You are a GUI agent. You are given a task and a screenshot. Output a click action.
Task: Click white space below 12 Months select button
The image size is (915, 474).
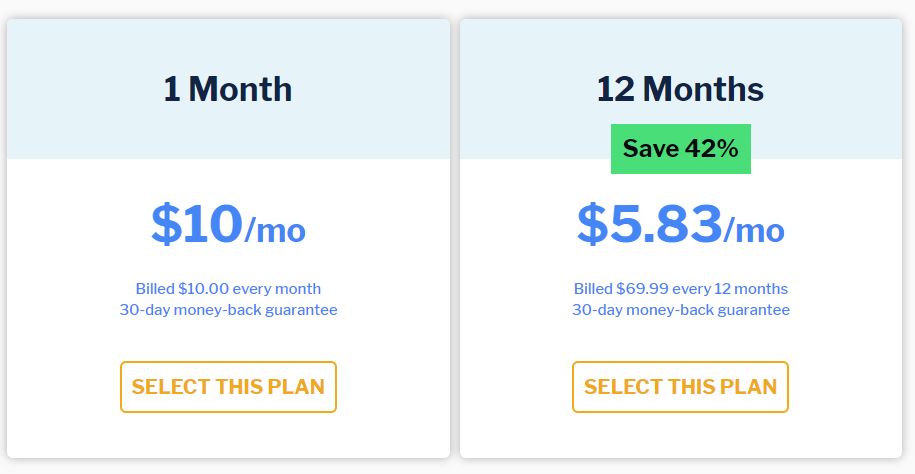[x=680, y=435]
